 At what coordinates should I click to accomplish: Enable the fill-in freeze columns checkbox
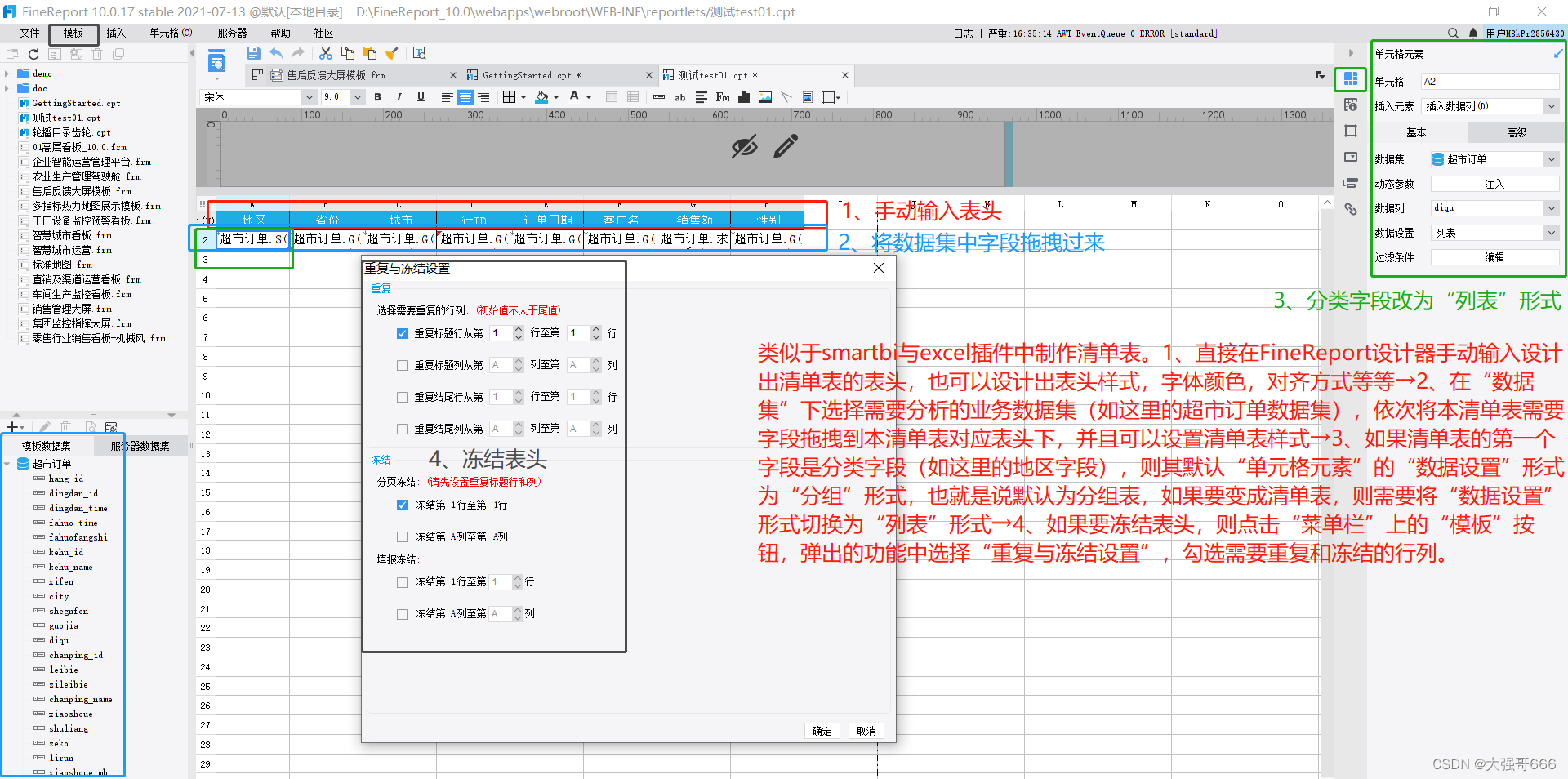click(402, 614)
